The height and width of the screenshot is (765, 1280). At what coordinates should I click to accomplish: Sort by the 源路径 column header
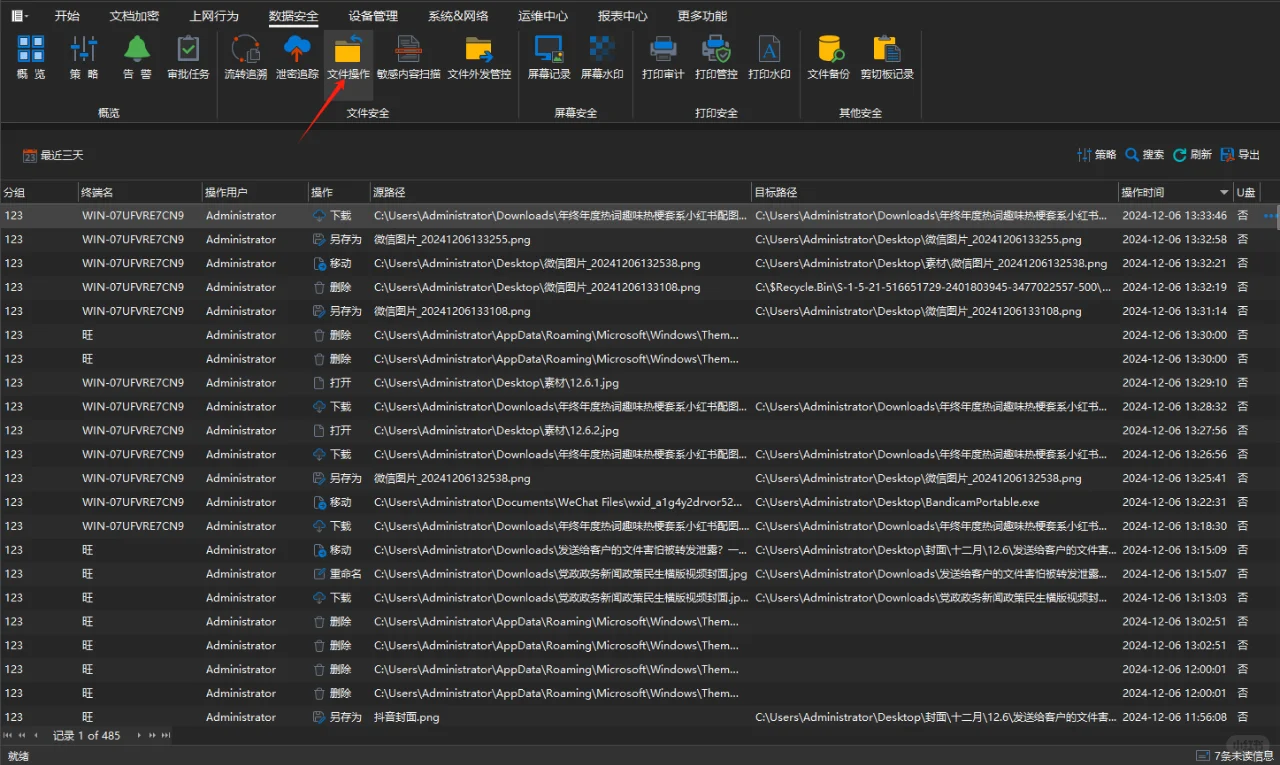click(x=561, y=192)
